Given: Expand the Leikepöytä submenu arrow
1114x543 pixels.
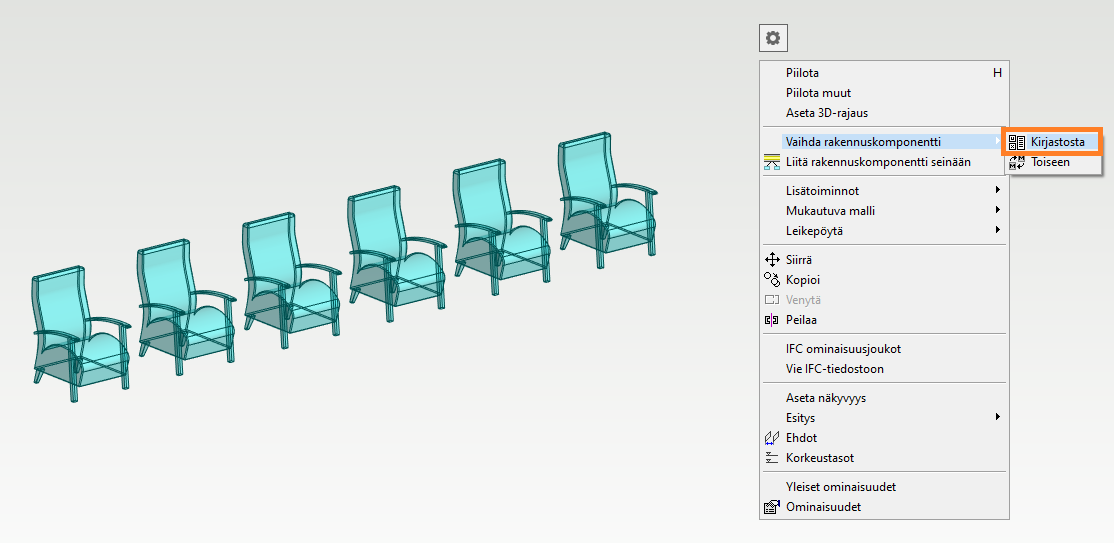Looking at the screenshot, I should click(x=997, y=230).
